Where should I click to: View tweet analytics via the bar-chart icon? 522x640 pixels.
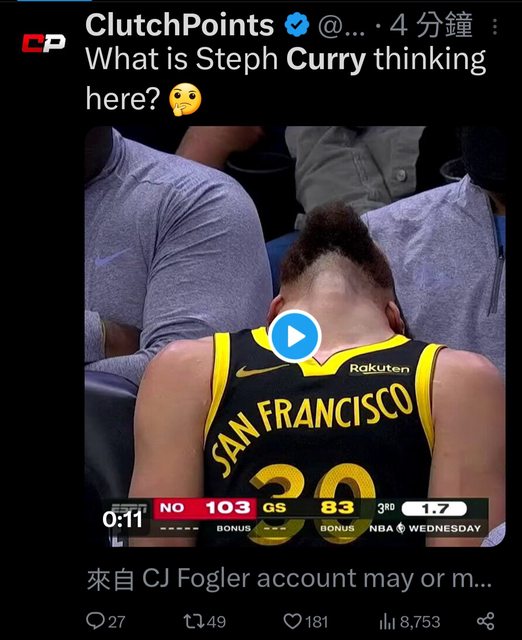[387, 622]
